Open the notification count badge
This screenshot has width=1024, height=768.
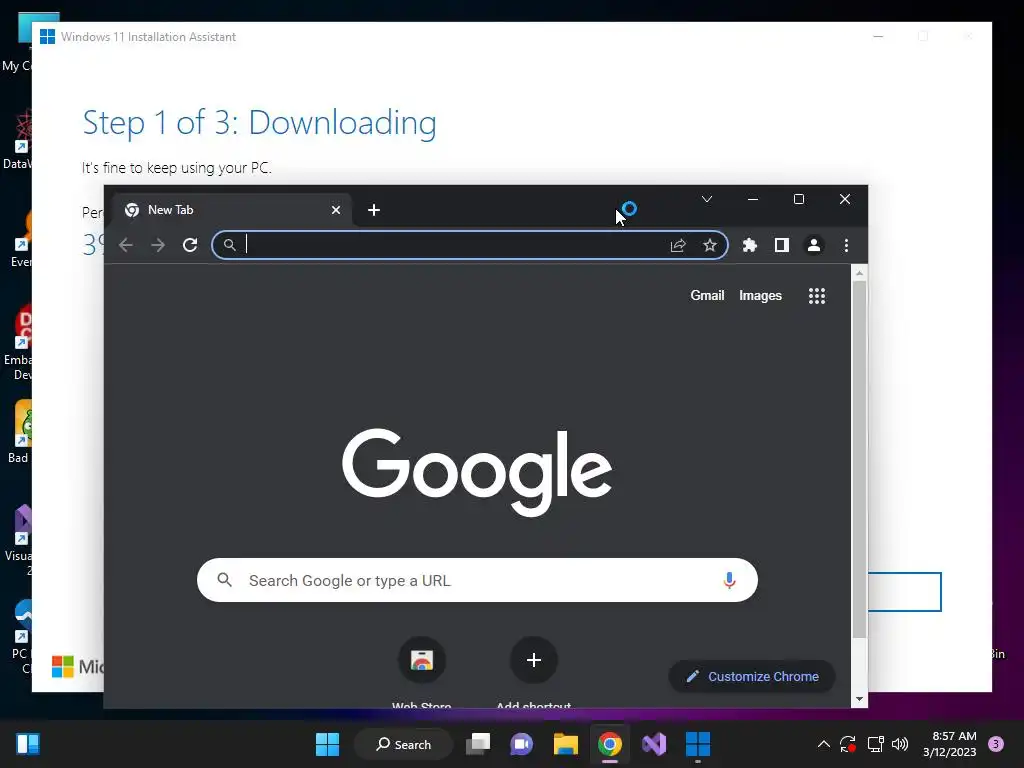pyautogui.click(x=996, y=744)
